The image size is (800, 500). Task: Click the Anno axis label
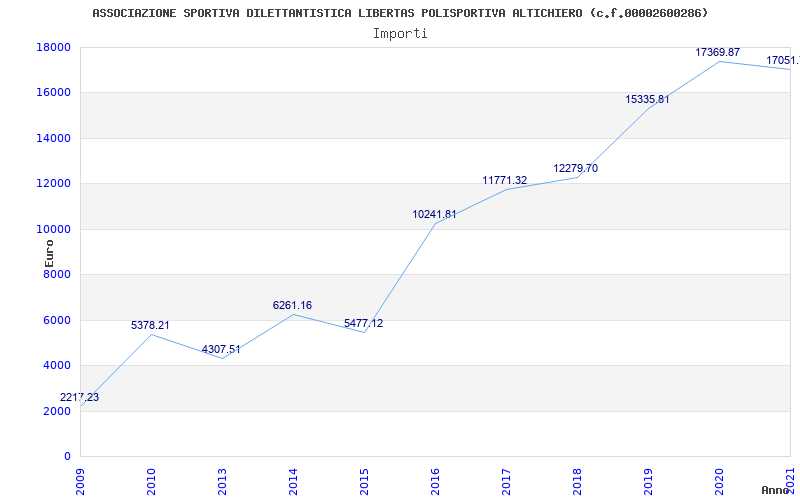tap(775, 490)
